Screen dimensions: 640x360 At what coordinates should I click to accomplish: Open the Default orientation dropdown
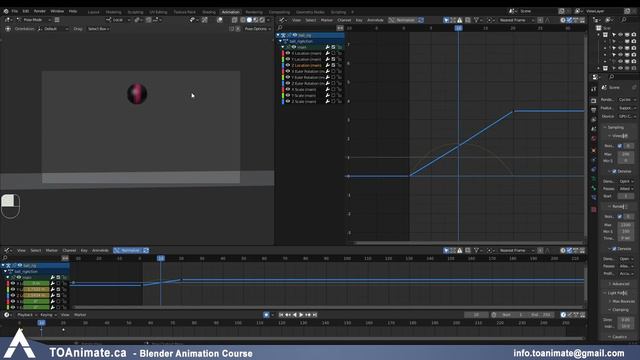click(x=53, y=29)
